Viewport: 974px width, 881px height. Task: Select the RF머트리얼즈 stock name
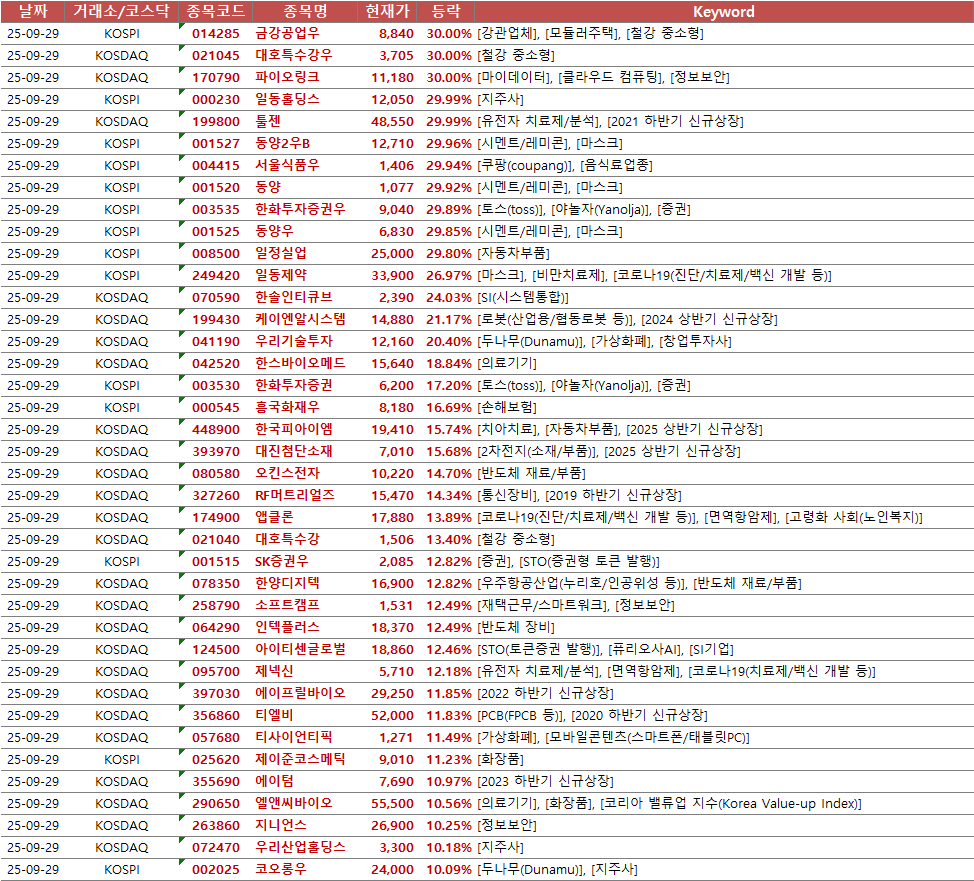point(295,495)
